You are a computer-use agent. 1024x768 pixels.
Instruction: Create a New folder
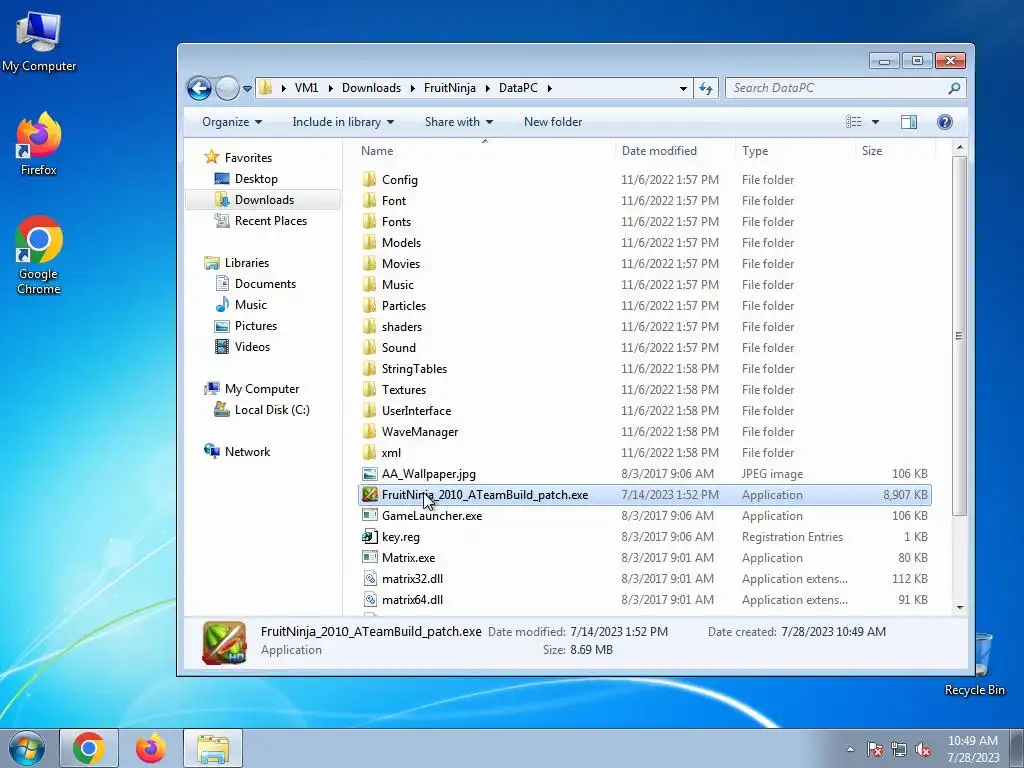click(x=552, y=122)
